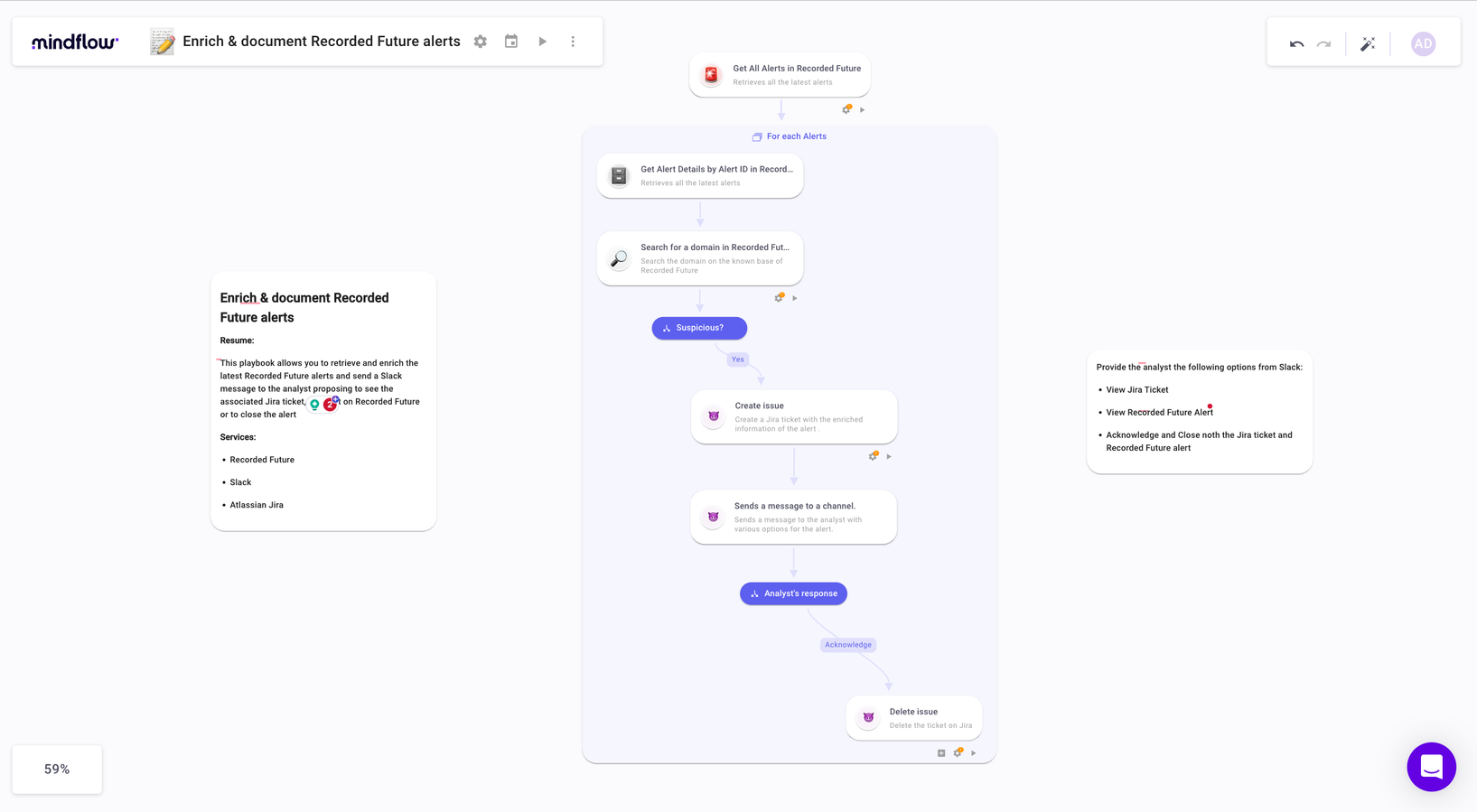Open settings gear under Get All Alerts node
This screenshot has height=812, width=1477.
846,109
